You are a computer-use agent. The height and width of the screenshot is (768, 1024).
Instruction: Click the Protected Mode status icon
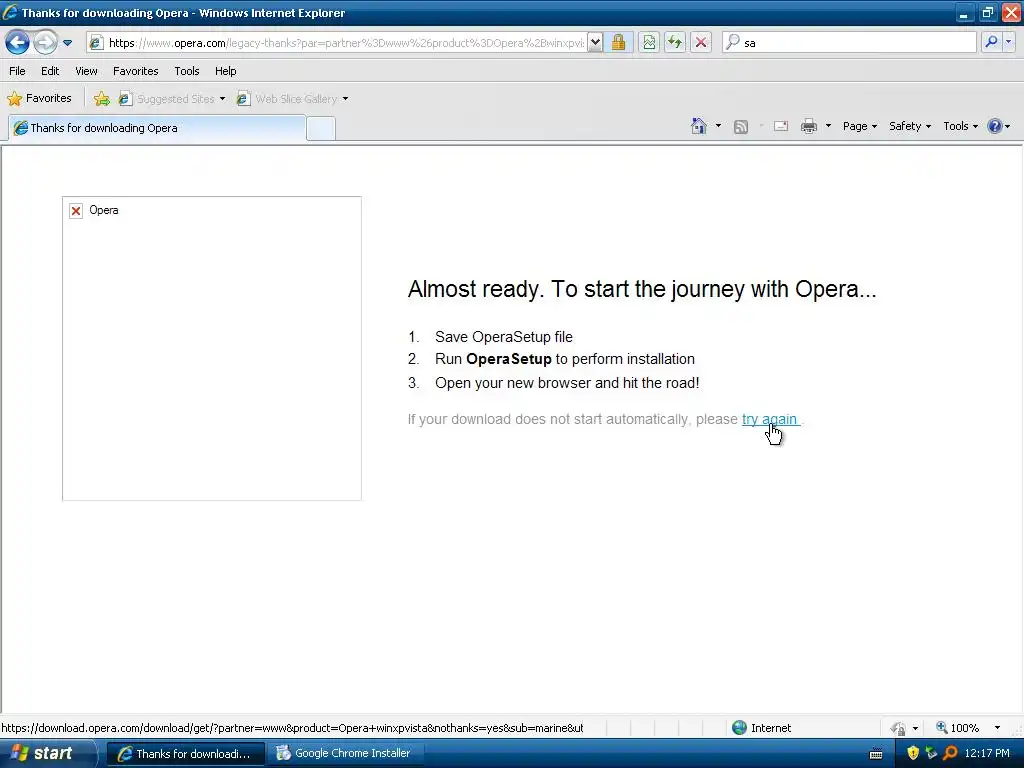click(898, 728)
